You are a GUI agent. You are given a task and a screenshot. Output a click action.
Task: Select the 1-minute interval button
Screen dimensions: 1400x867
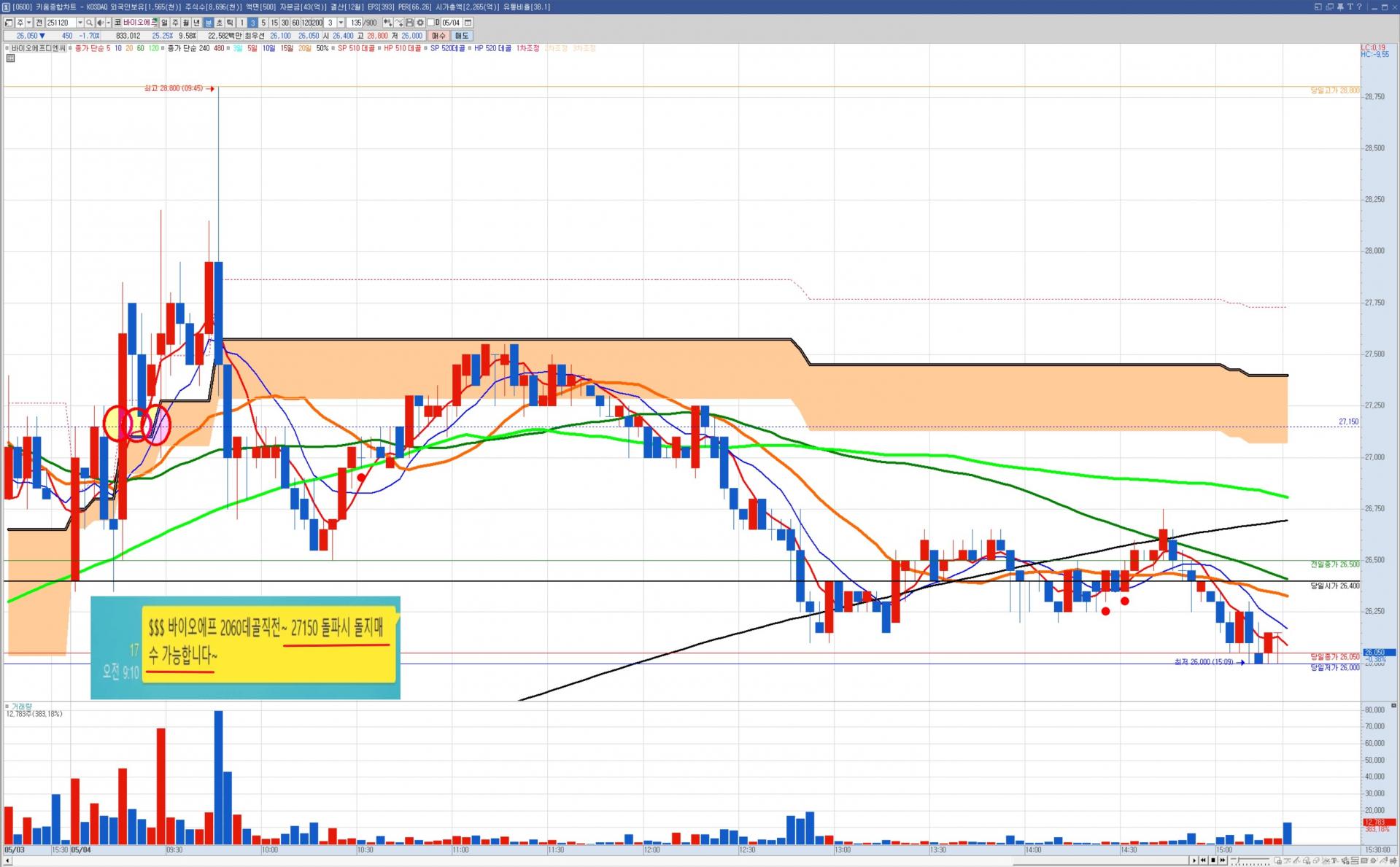point(241,23)
